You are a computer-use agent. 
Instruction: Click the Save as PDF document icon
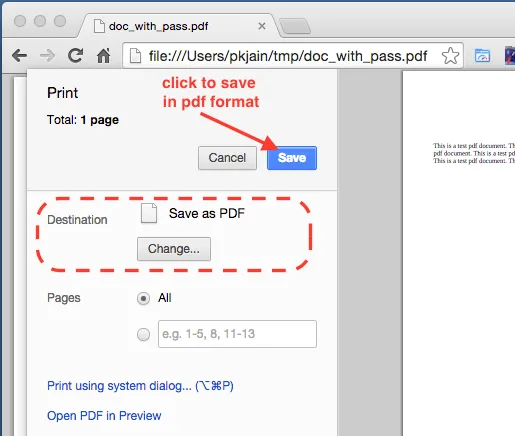[x=149, y=213]
